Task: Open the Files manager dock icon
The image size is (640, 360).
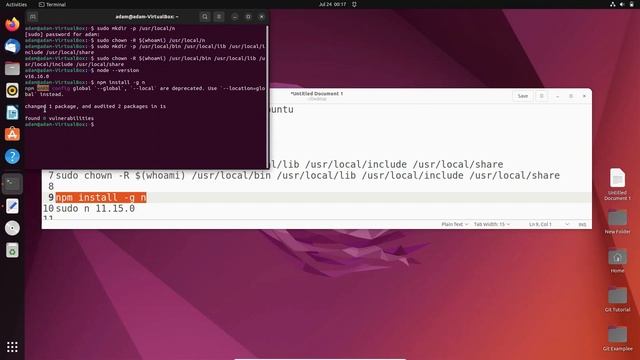Action: click(x=12, y=68)
